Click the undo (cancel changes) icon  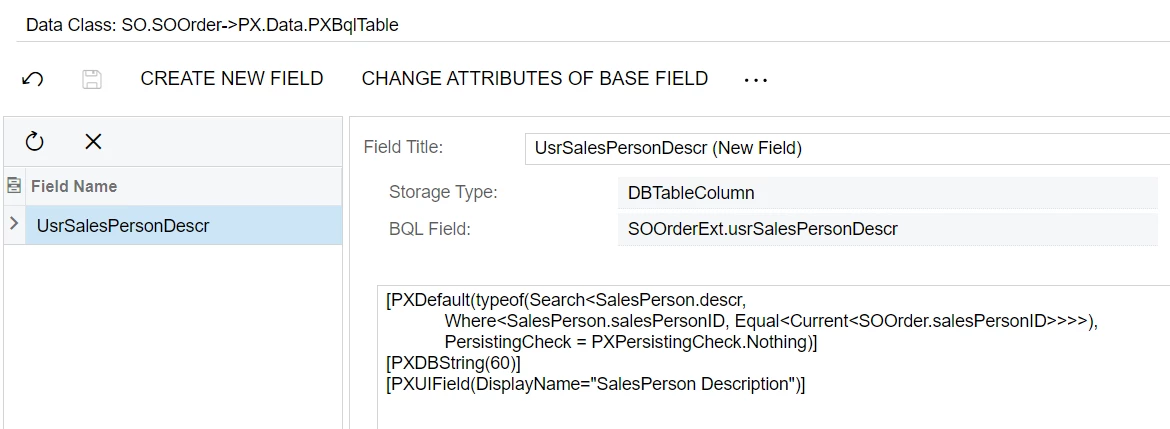(32, 79)
